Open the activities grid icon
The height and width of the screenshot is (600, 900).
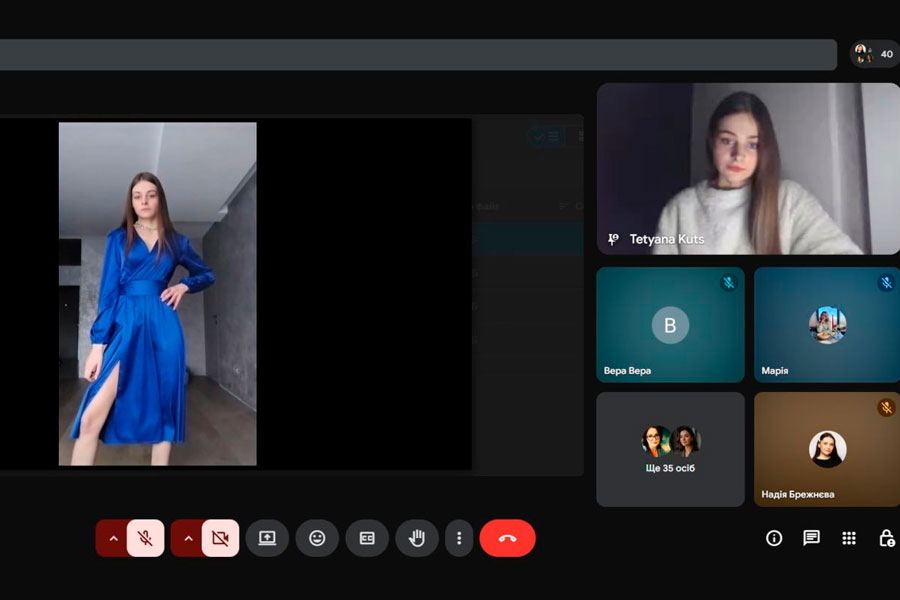[849, 538]
